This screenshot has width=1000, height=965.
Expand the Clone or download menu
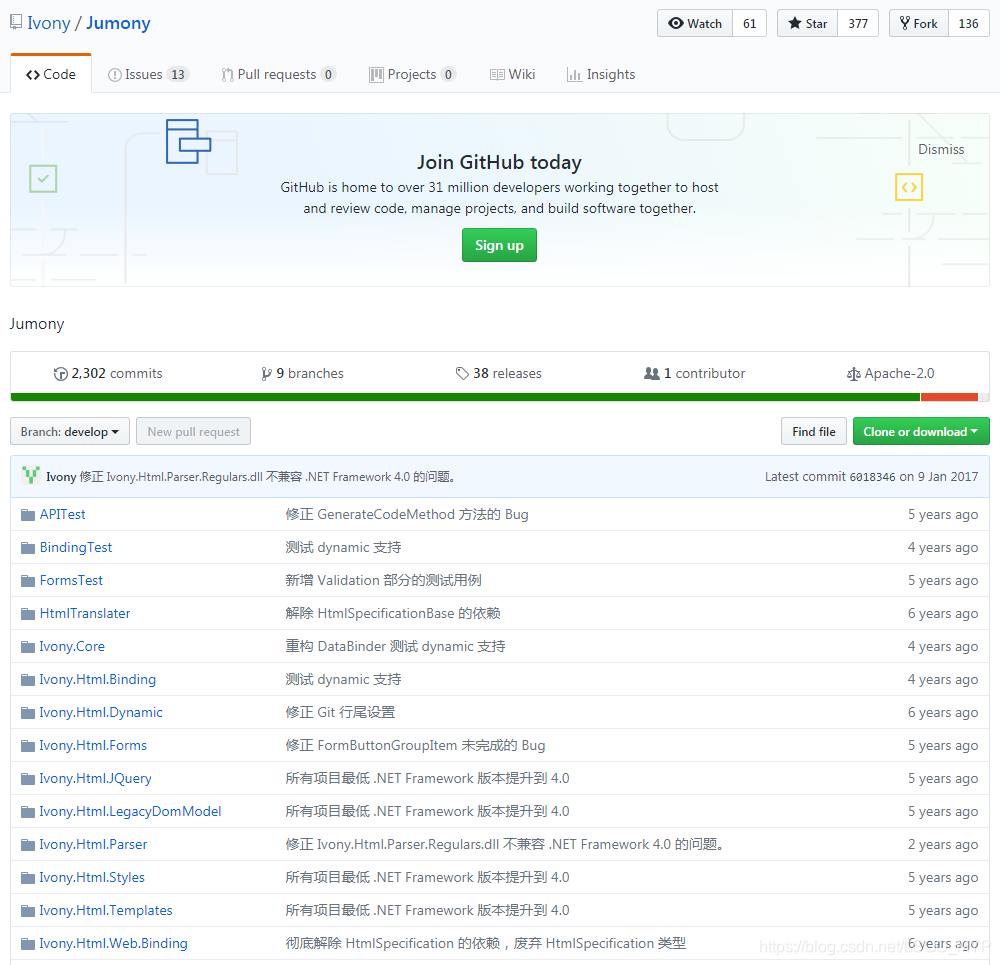click(x=921, y=432)
